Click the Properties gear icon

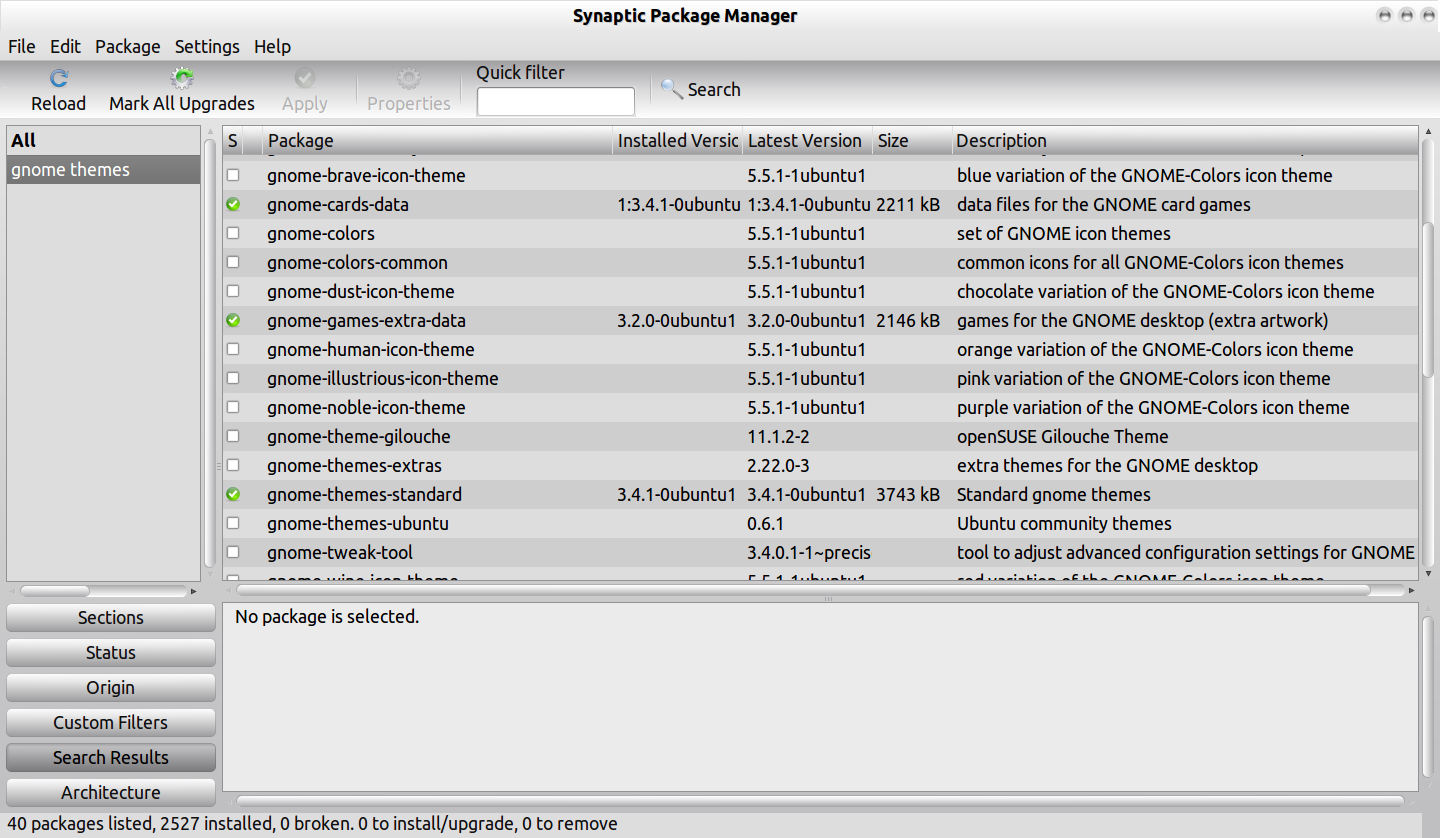pos(408,78)
